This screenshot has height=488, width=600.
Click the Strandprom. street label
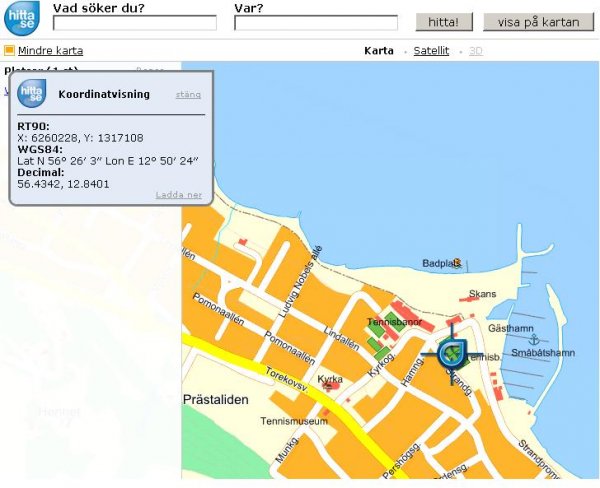[538, 459]
